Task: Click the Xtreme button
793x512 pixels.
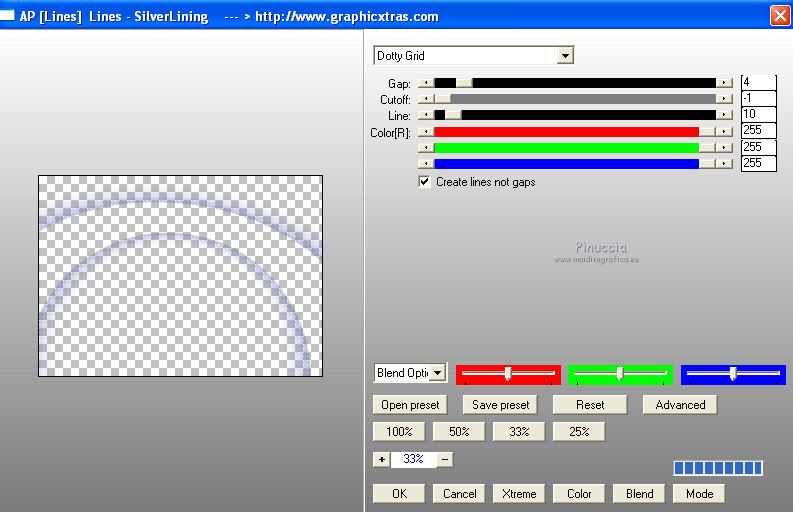Action: (519, 494)
